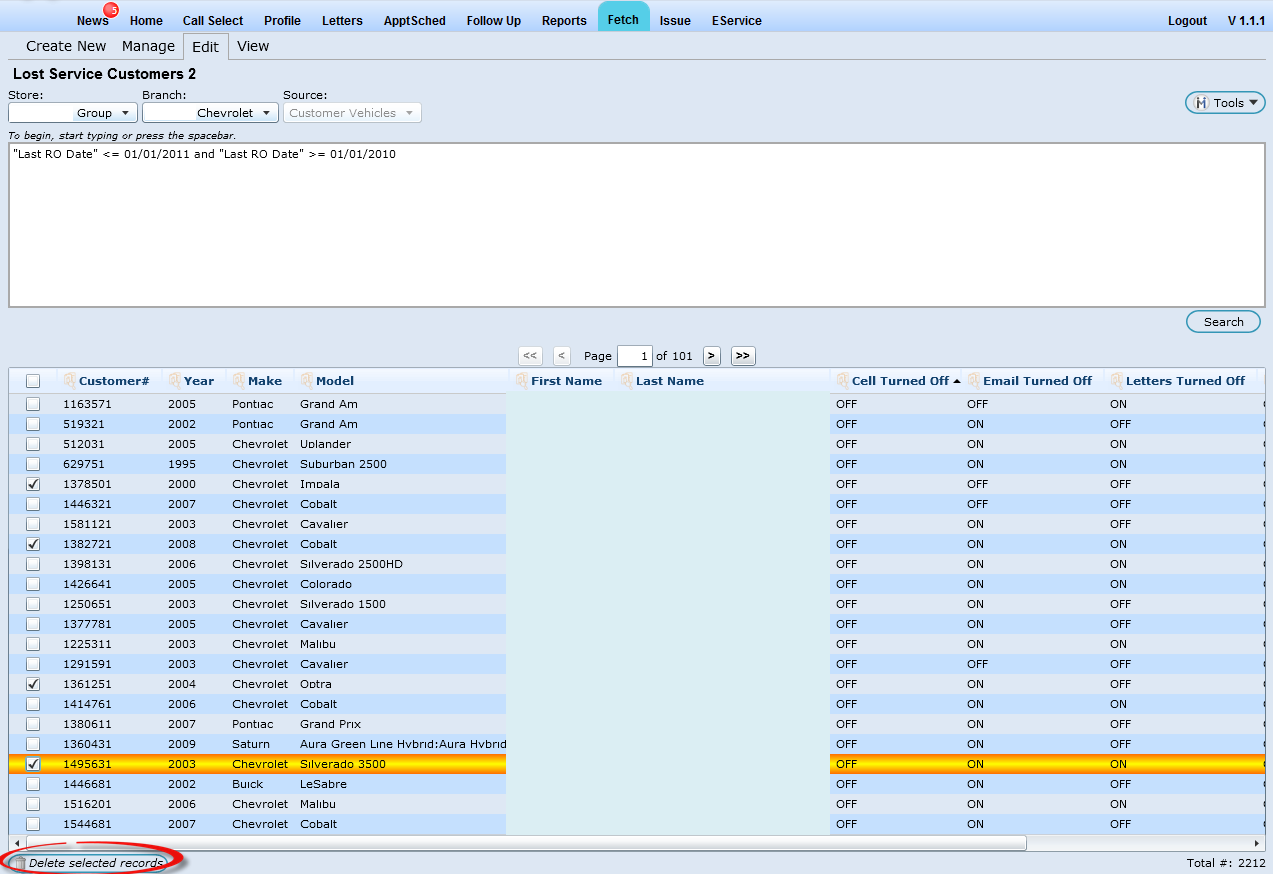
Task: Open the Branch dropdown showing Chevrolet
Action: [x=210, y=113]
